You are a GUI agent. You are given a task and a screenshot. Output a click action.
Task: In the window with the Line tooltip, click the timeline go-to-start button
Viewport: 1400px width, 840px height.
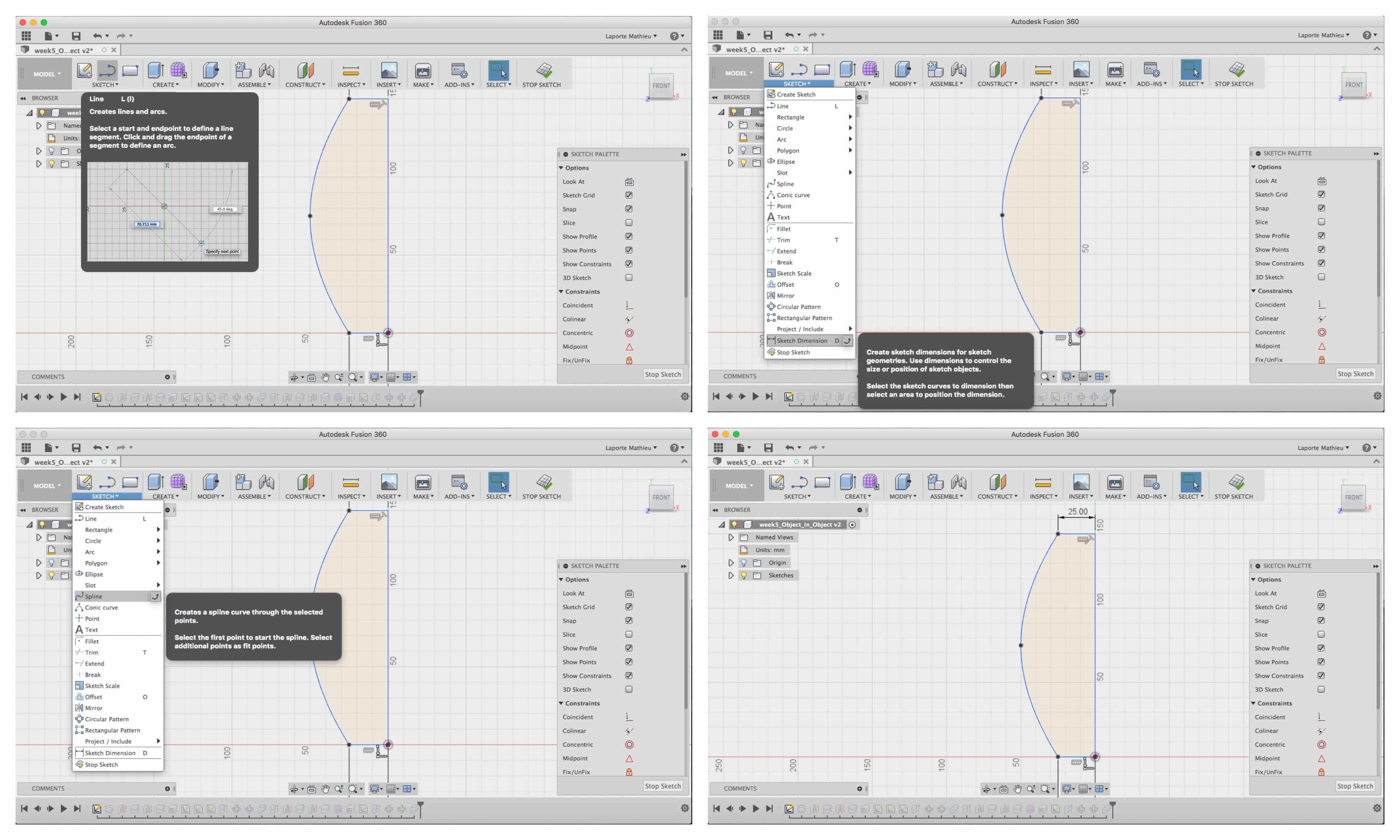point(24,397)
